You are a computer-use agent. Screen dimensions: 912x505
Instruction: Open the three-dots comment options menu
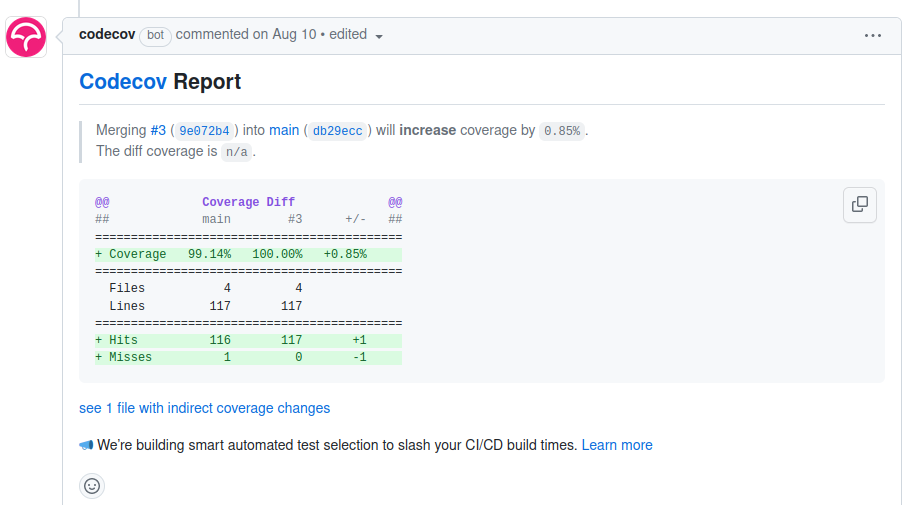pyautogui.click(x=872, y=35)
